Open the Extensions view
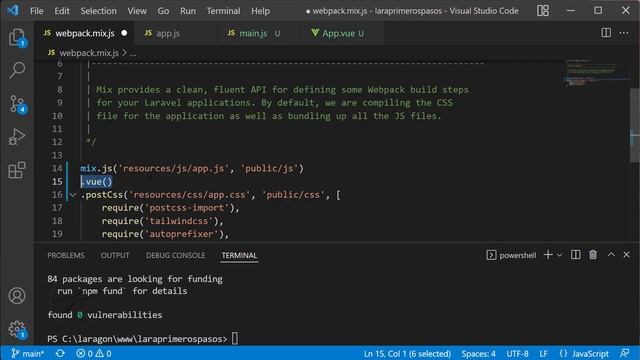 pyautogui.click(x=17, y=170)
